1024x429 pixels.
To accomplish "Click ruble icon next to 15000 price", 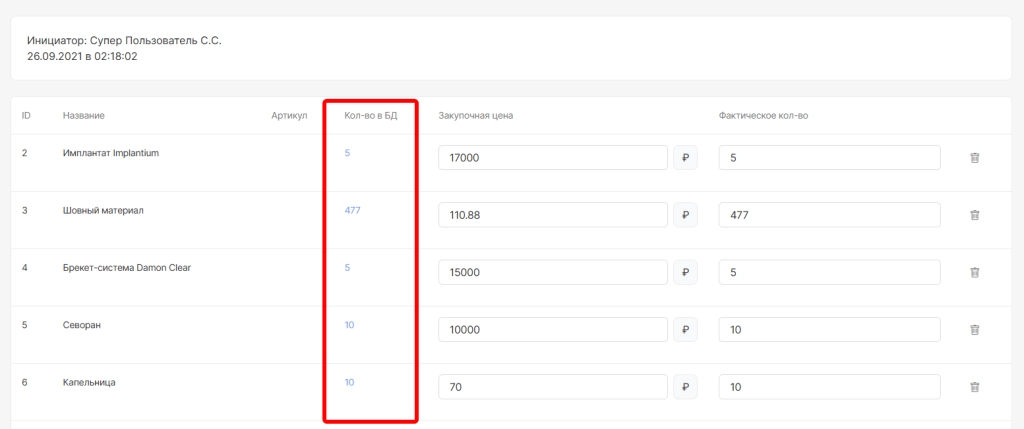I will click(x=685, y=273).
